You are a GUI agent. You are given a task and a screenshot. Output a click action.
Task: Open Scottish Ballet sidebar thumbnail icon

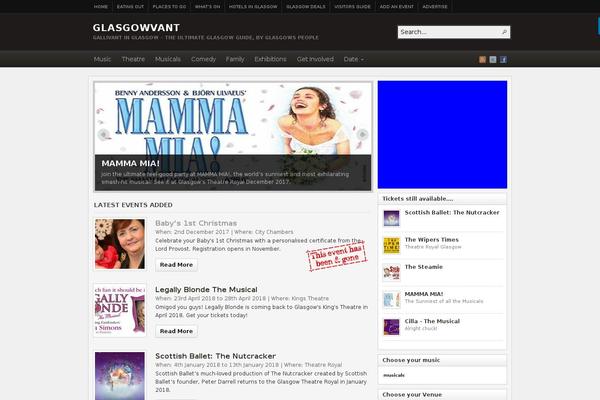pyautogui.click(x=391, y=218)
